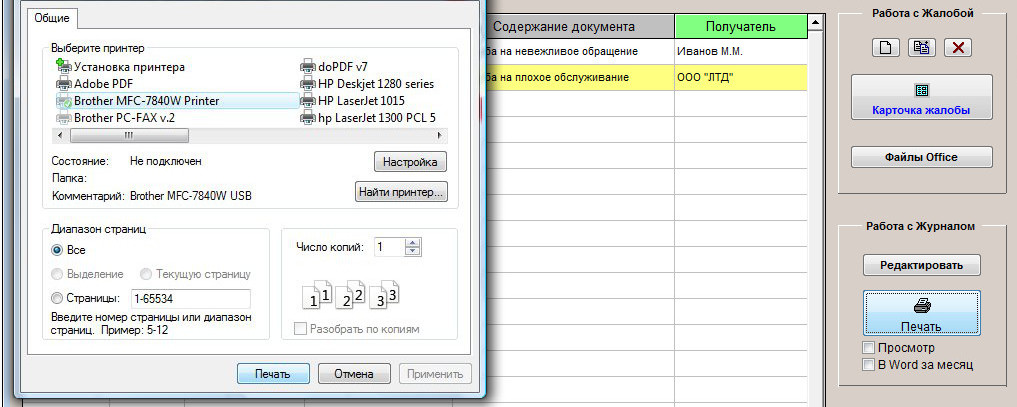Click the green Получатель column header

click(740, 27)
